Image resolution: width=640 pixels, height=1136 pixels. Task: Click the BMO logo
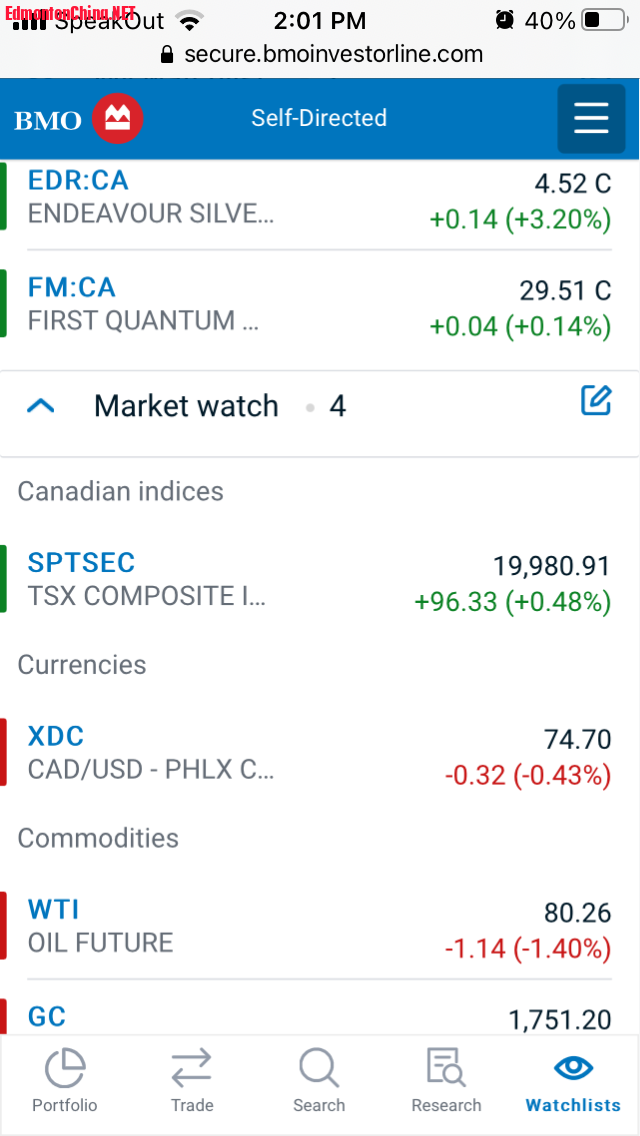click(x=79, y=120)
